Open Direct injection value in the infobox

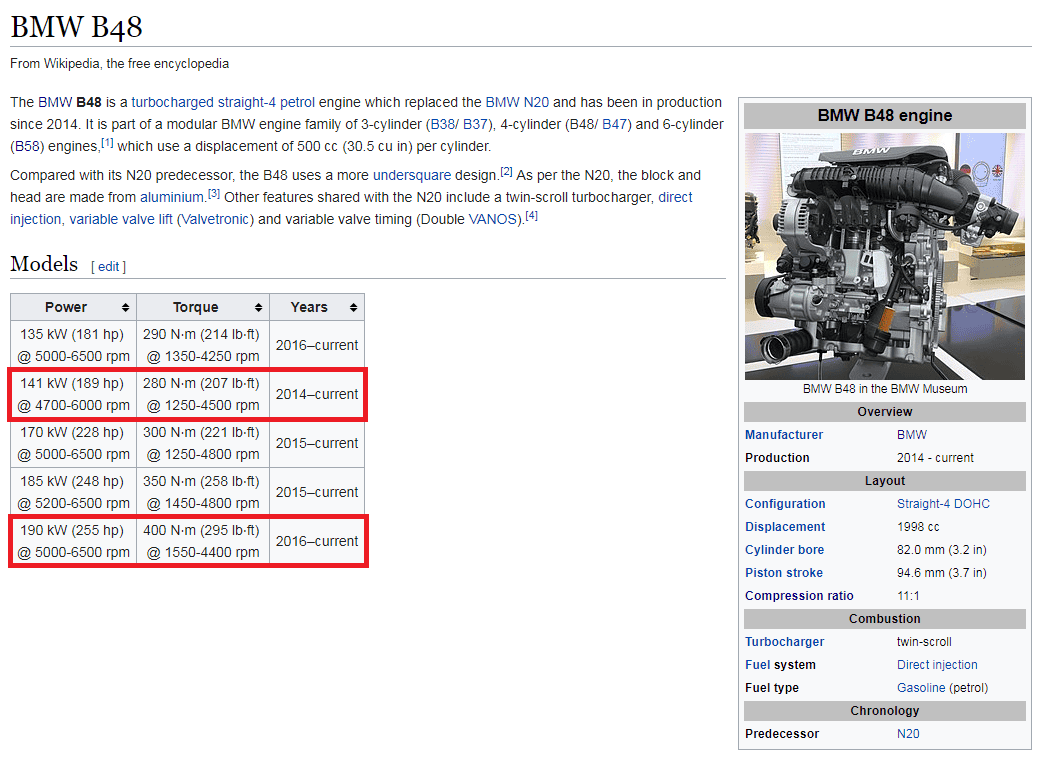pos(937,665)
